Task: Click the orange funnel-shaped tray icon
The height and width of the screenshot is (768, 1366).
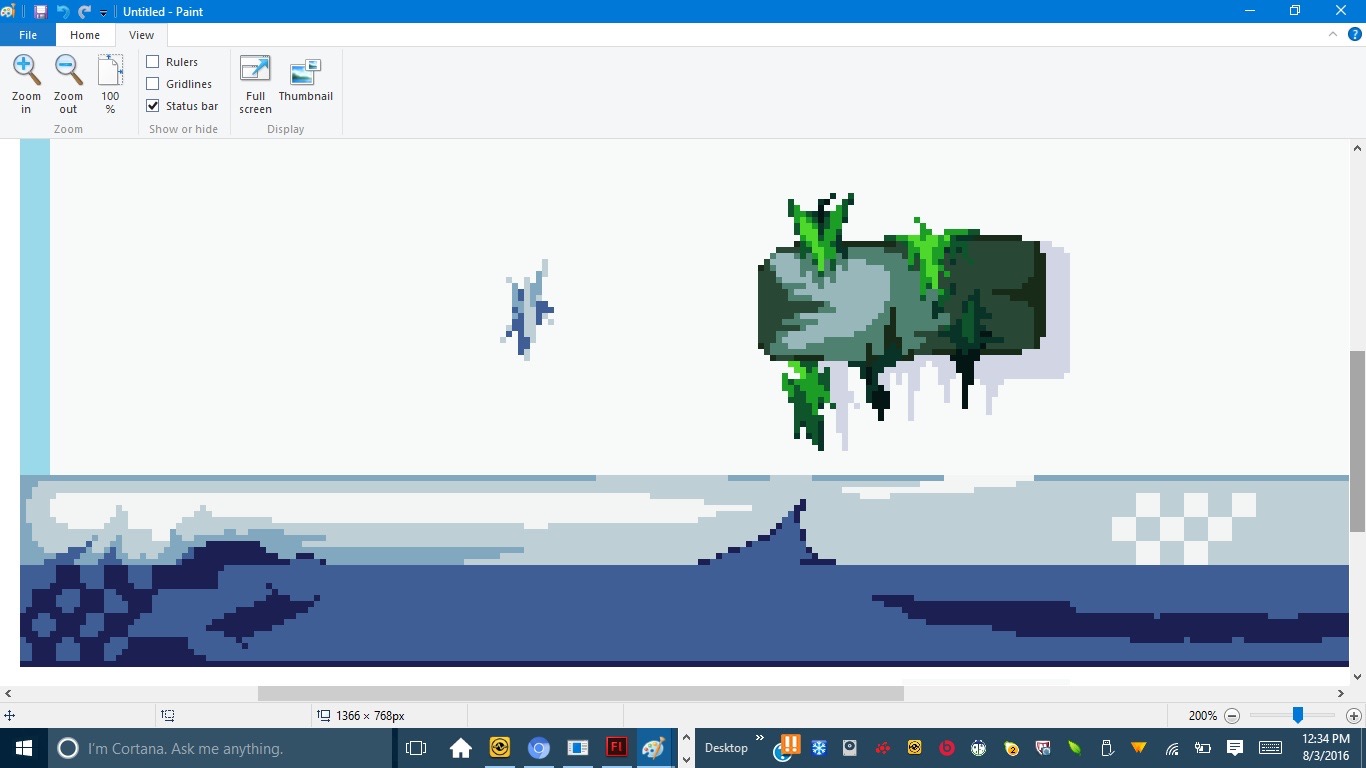Action: pyautogui.click(x=1139, y=748)
